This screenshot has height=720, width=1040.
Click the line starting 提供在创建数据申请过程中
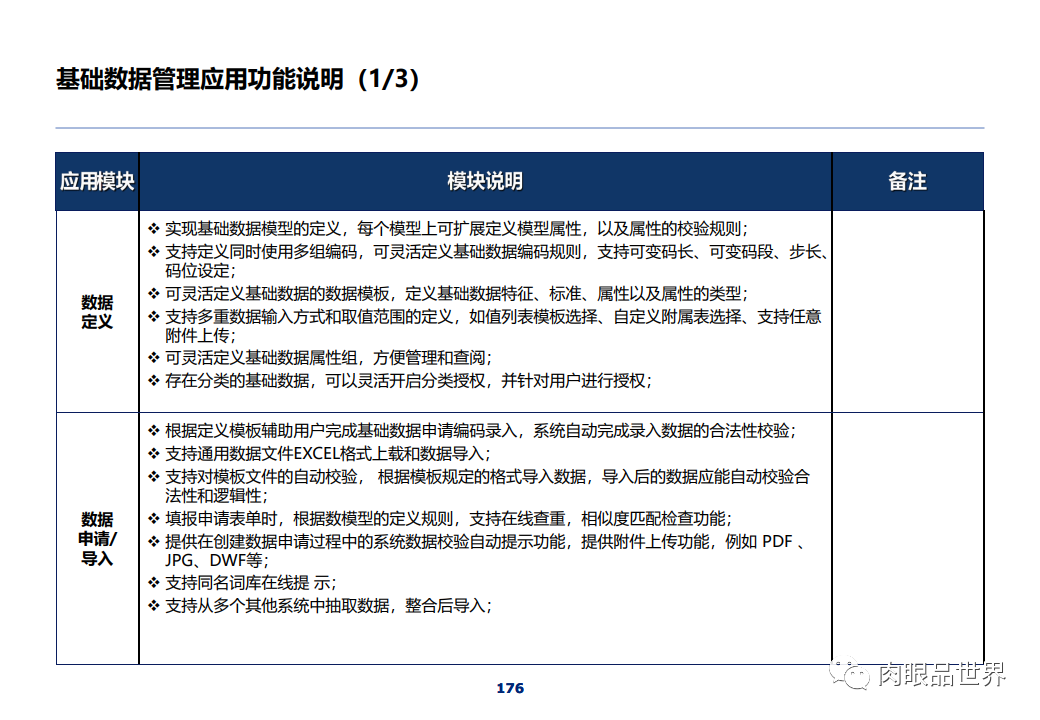(486, 542)
